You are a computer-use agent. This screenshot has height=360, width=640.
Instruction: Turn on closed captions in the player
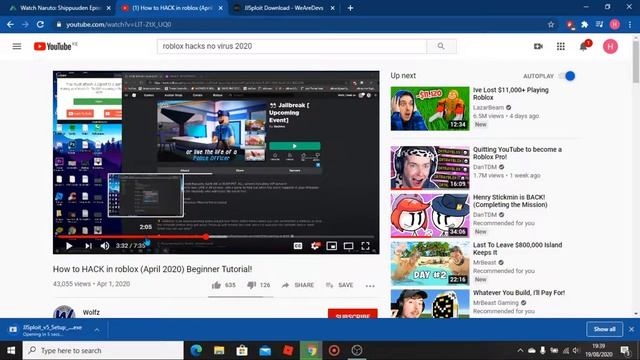click(x=298, y=246)
